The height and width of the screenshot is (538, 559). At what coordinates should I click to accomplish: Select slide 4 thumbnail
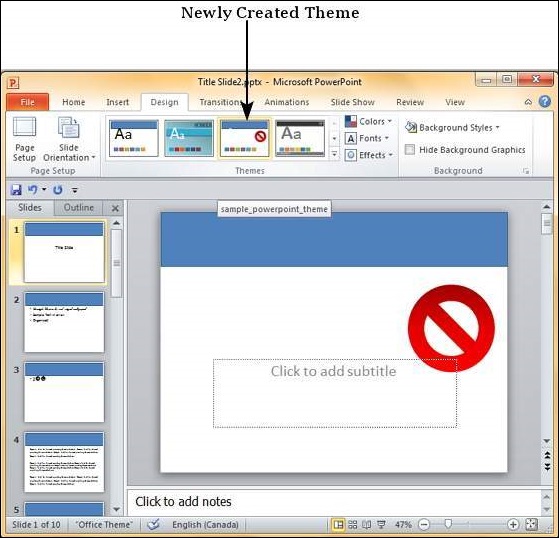coord(64,462)
